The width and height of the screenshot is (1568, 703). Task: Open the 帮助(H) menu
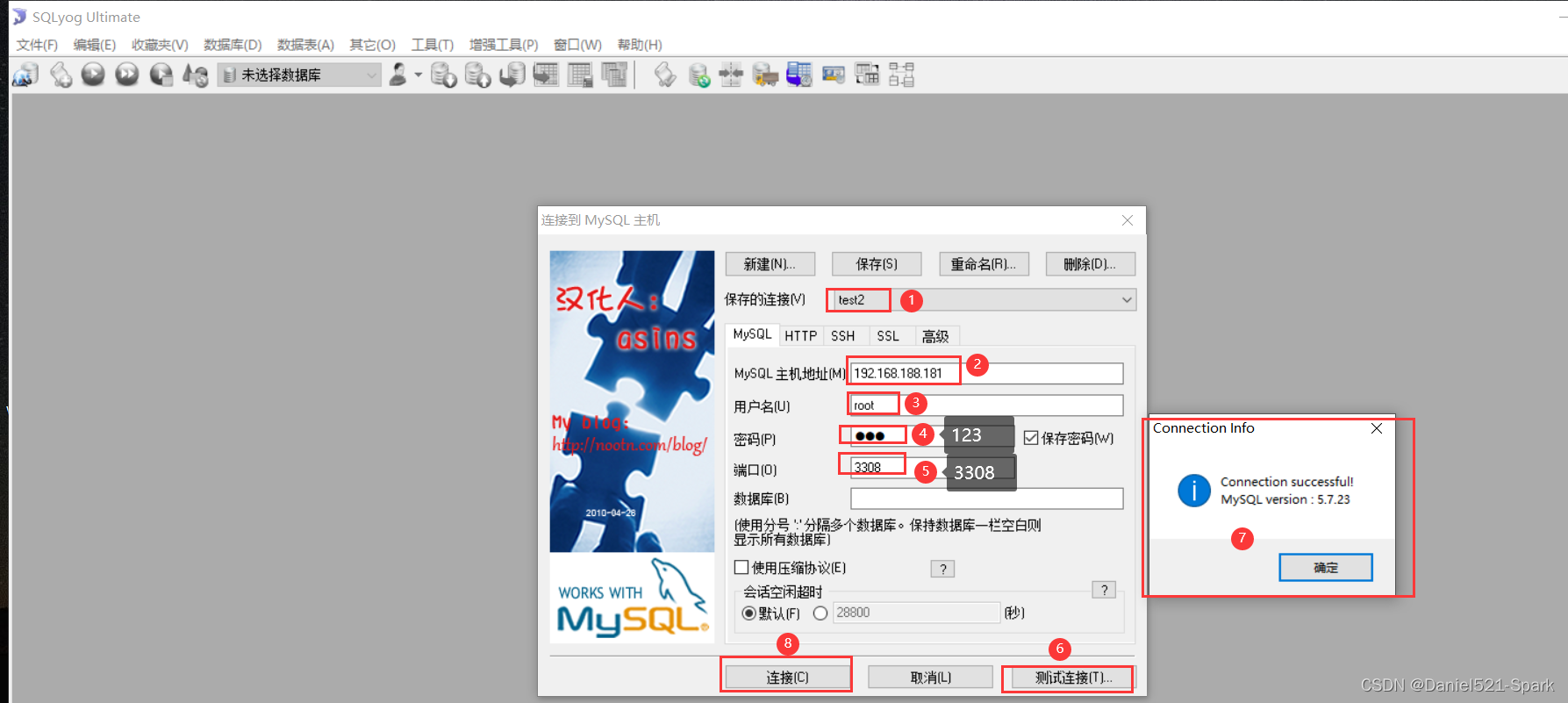click(x=640, y=45)
